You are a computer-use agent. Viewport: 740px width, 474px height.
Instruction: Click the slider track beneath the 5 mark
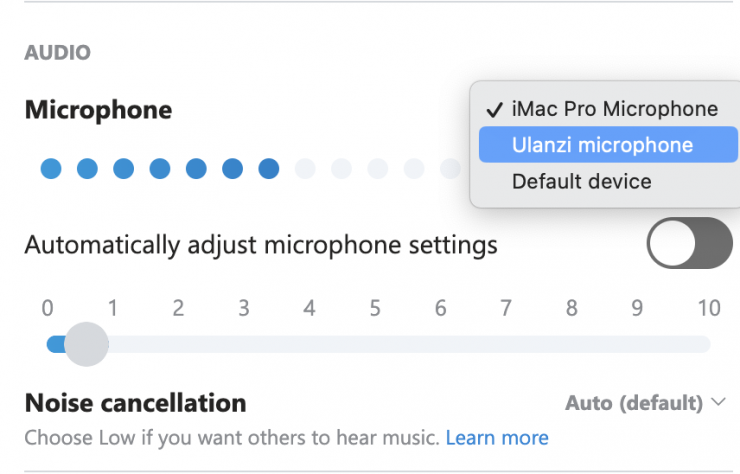[375, 344]
